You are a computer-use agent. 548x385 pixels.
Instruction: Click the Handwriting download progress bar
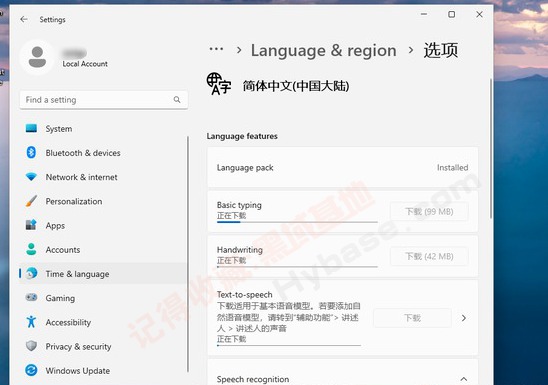pyautogui.click(x=297, y=267)
